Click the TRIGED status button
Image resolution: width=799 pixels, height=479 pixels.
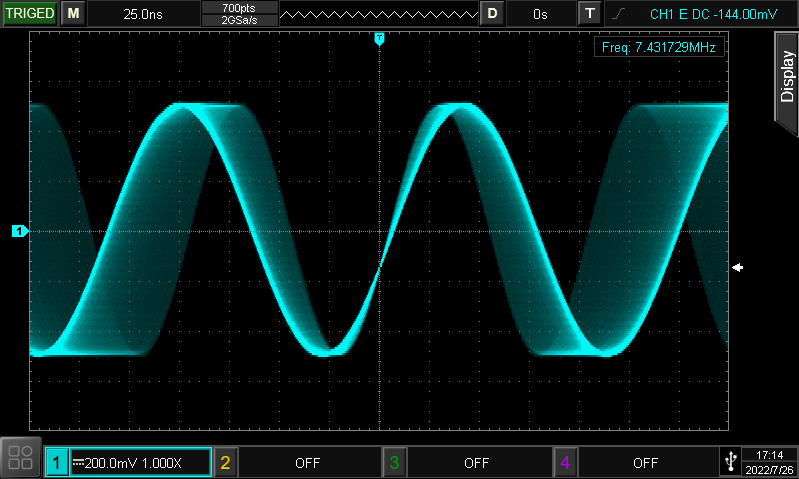[30, 14]
